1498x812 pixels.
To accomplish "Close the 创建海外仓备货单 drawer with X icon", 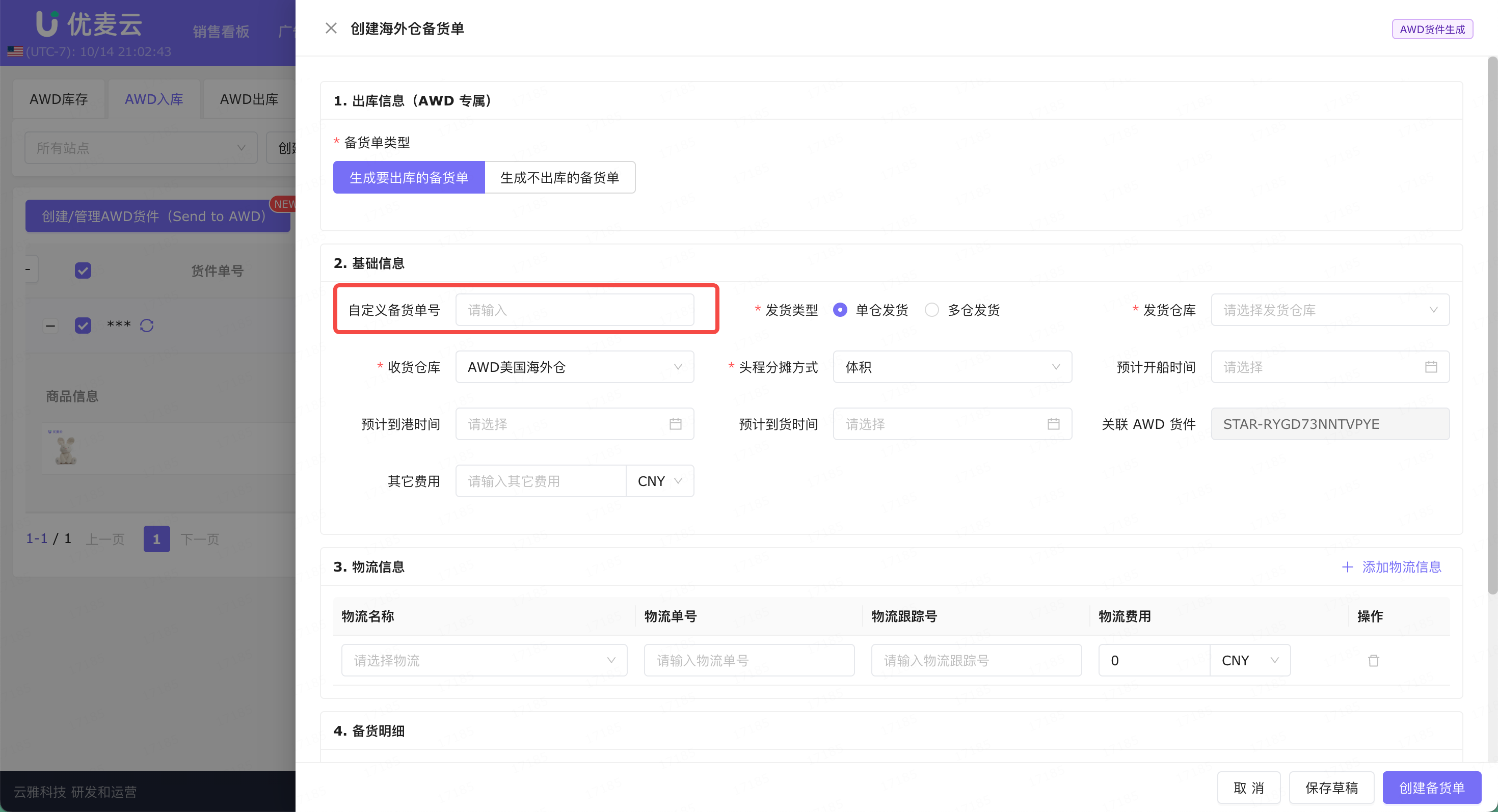I will pos(331,28).
